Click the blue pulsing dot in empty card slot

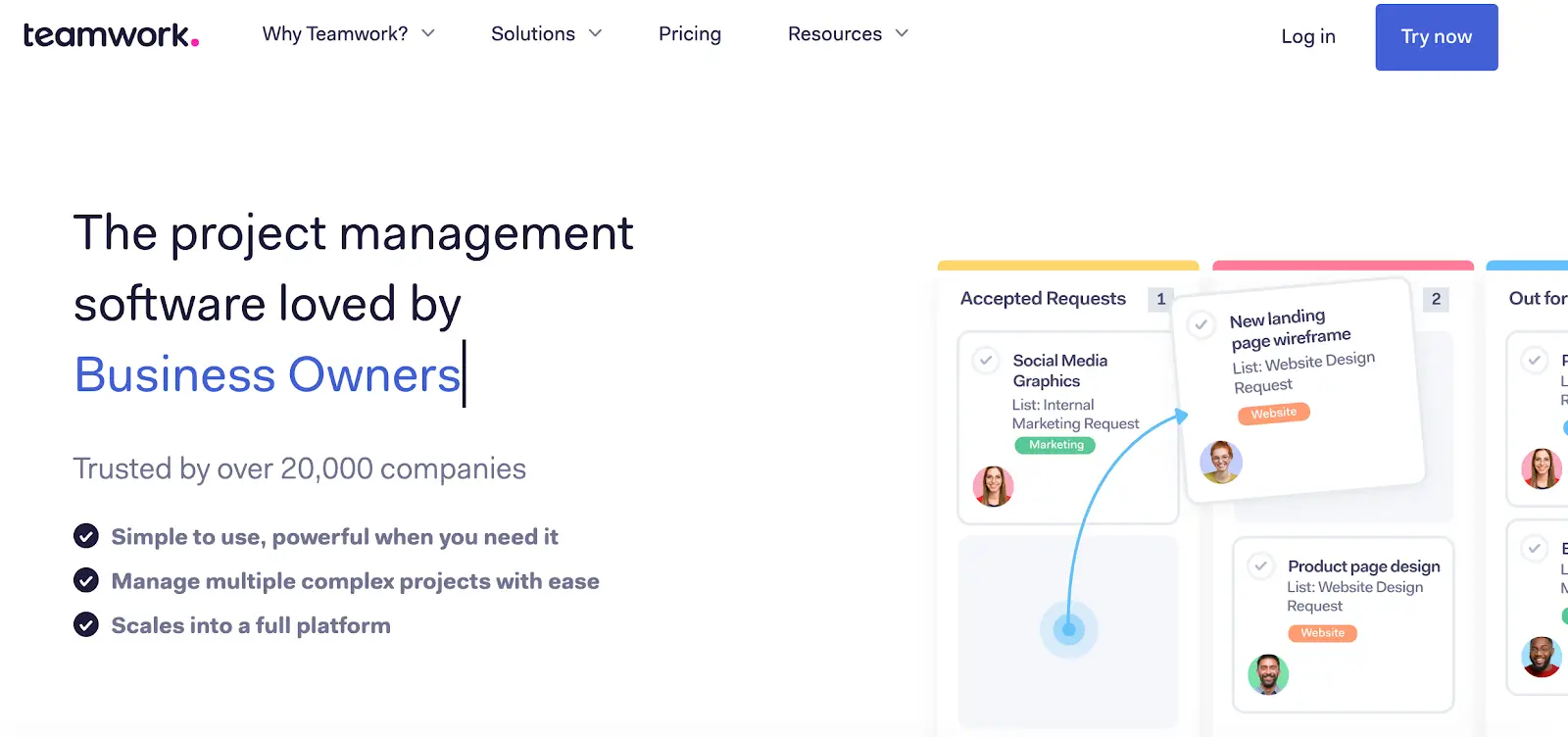coord(1069,630)
